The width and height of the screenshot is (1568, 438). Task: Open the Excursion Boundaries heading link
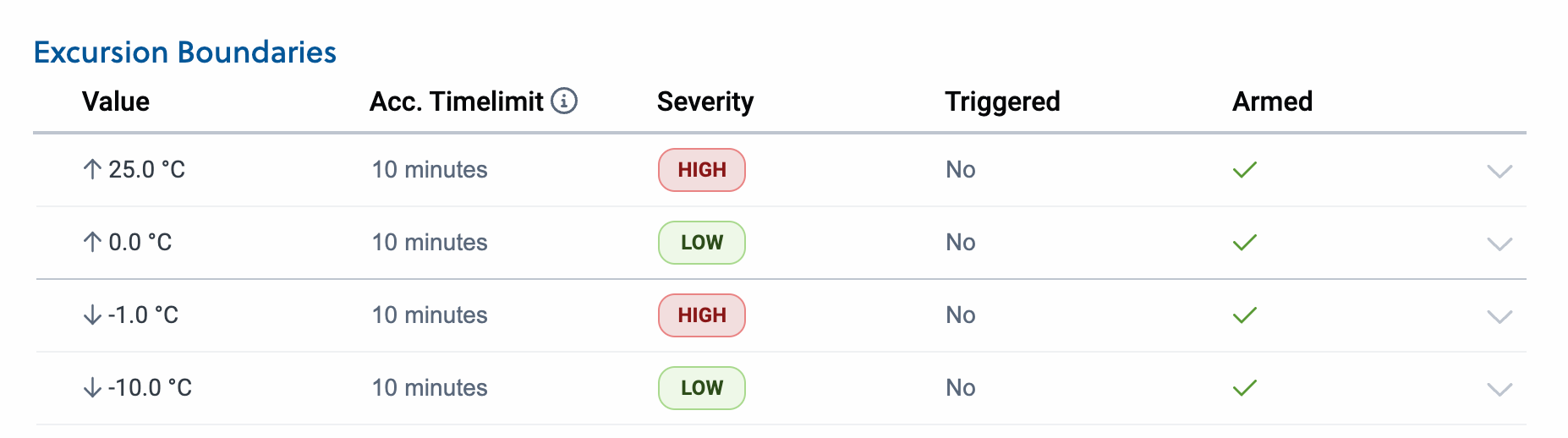tap(185, 52)
